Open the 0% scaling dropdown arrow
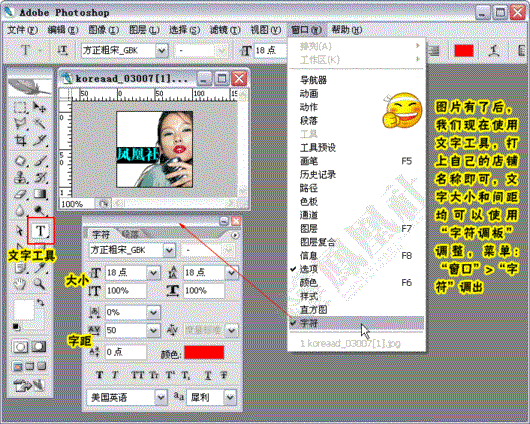Viewport: 530px width, 424px height. tap(153, 312)
